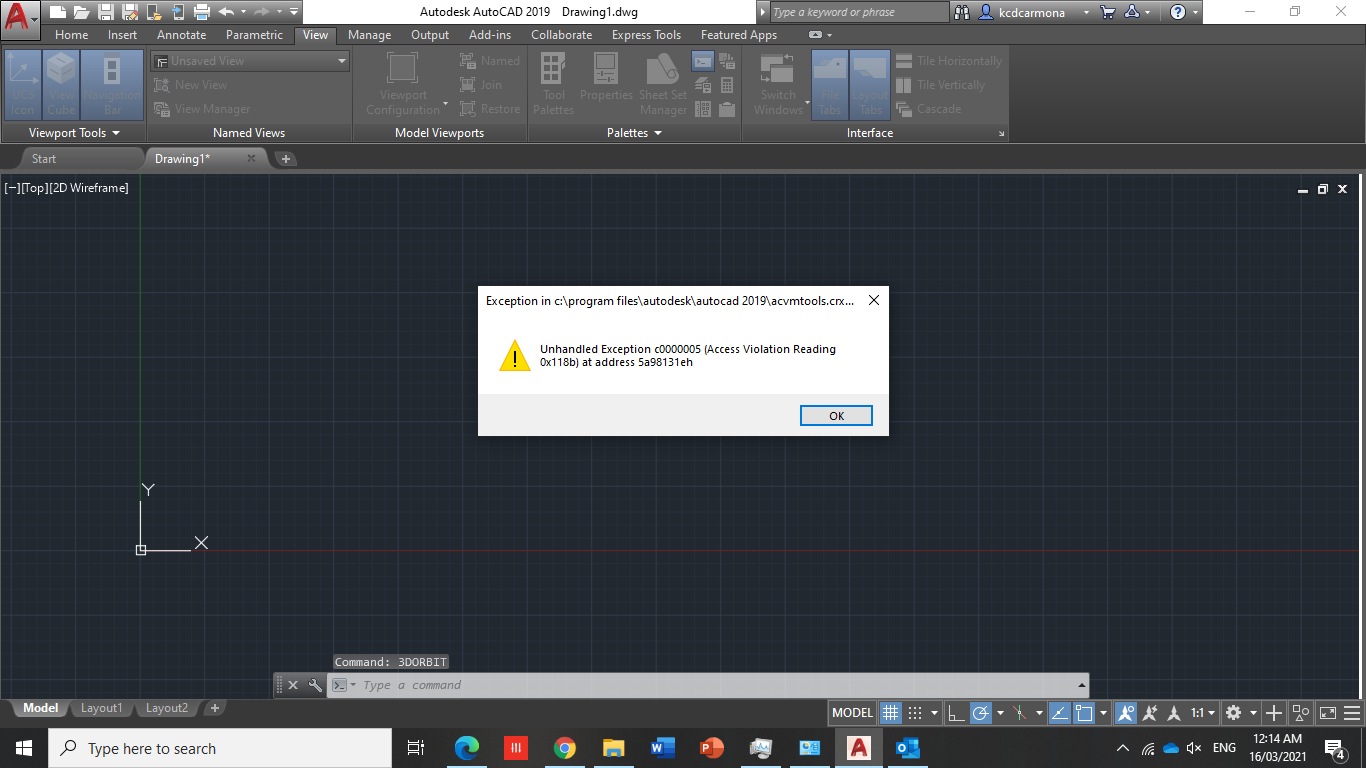Open the Sheet Set Manager

click(663, 86)
